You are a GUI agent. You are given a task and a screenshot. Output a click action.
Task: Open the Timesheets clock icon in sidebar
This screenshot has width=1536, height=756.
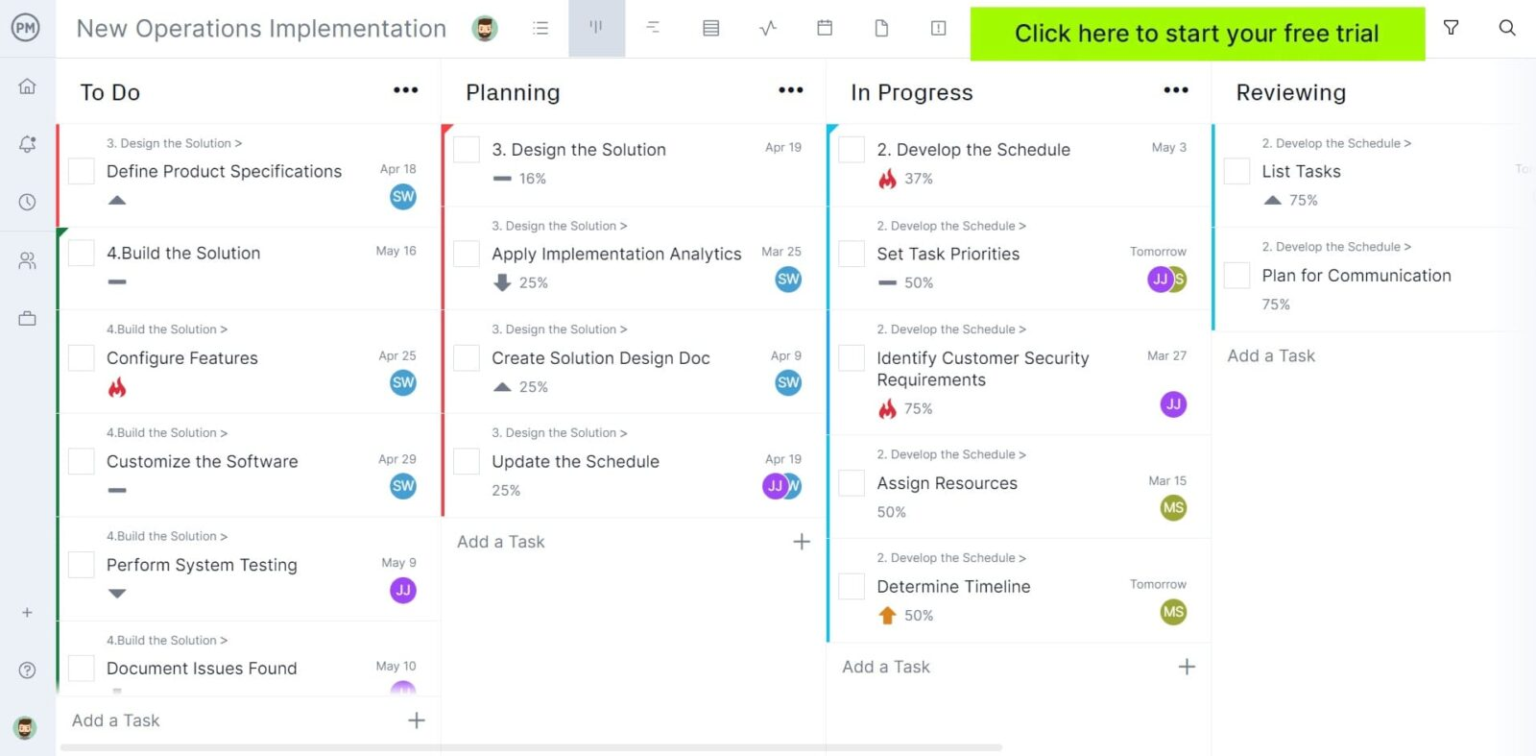pyautogui.click(x=27, y=201)
